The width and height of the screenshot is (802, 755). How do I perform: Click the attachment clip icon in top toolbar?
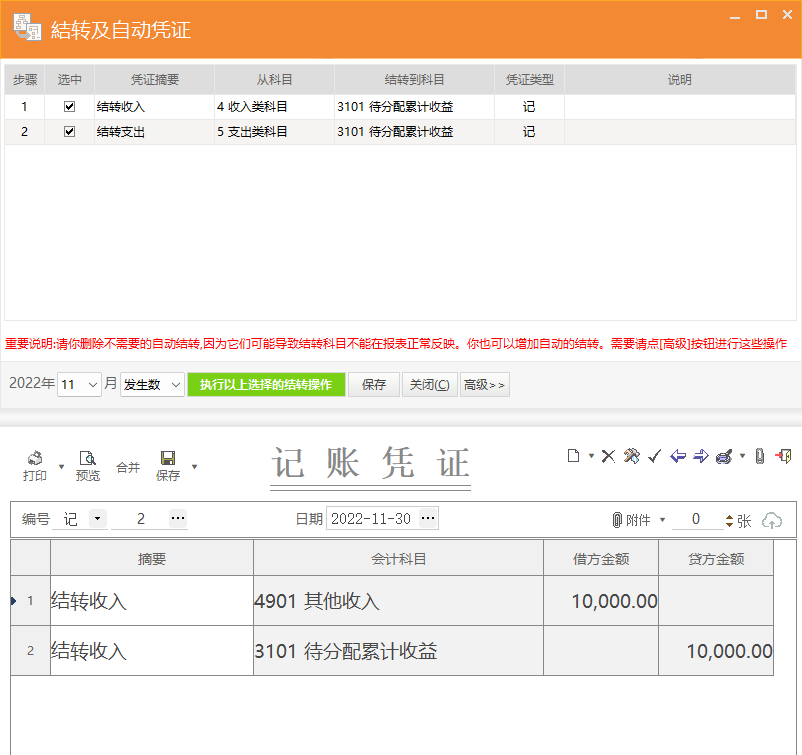pos(760,456)
